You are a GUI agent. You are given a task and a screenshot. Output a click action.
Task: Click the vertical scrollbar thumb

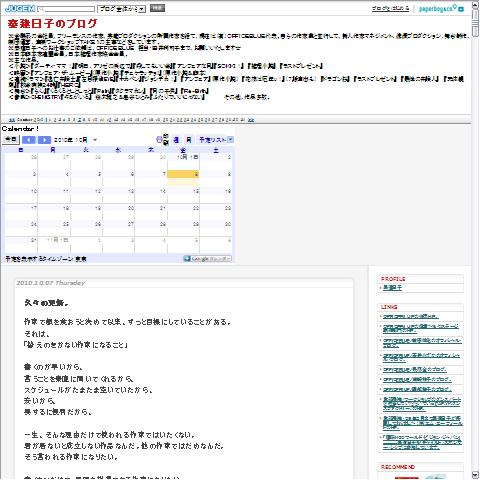coord(475,23)
